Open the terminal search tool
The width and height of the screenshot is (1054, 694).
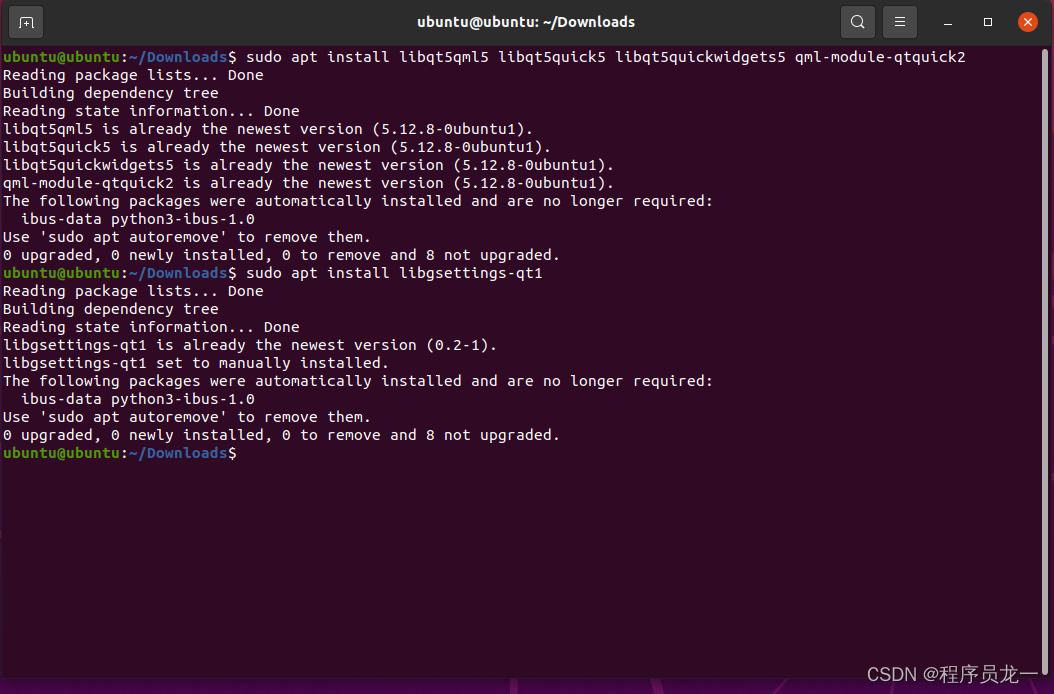[x=858, y=22]
